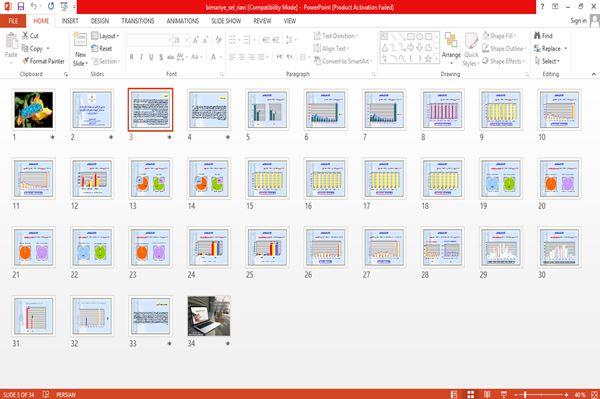Toggle numbered list
The height and width of the screenshot is (399, 600).
pyautogui.click(x=248, y=40)
